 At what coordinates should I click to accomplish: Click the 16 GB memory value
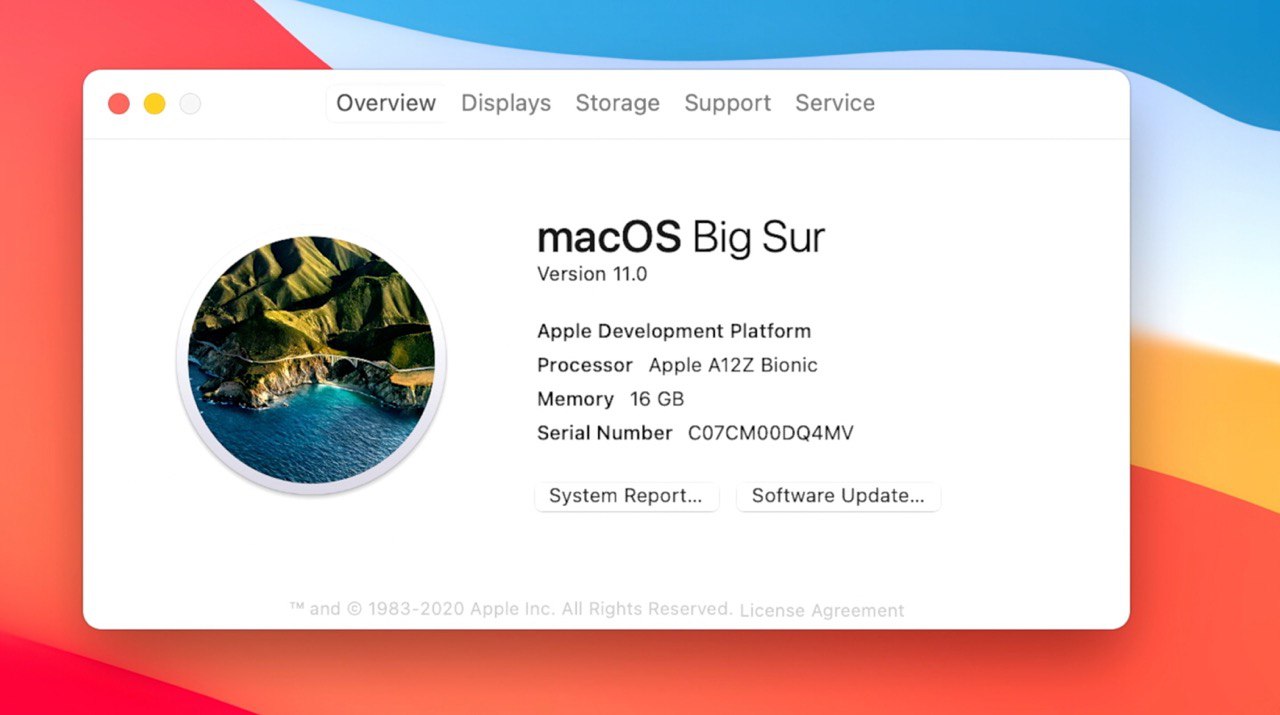coord(657,399)
